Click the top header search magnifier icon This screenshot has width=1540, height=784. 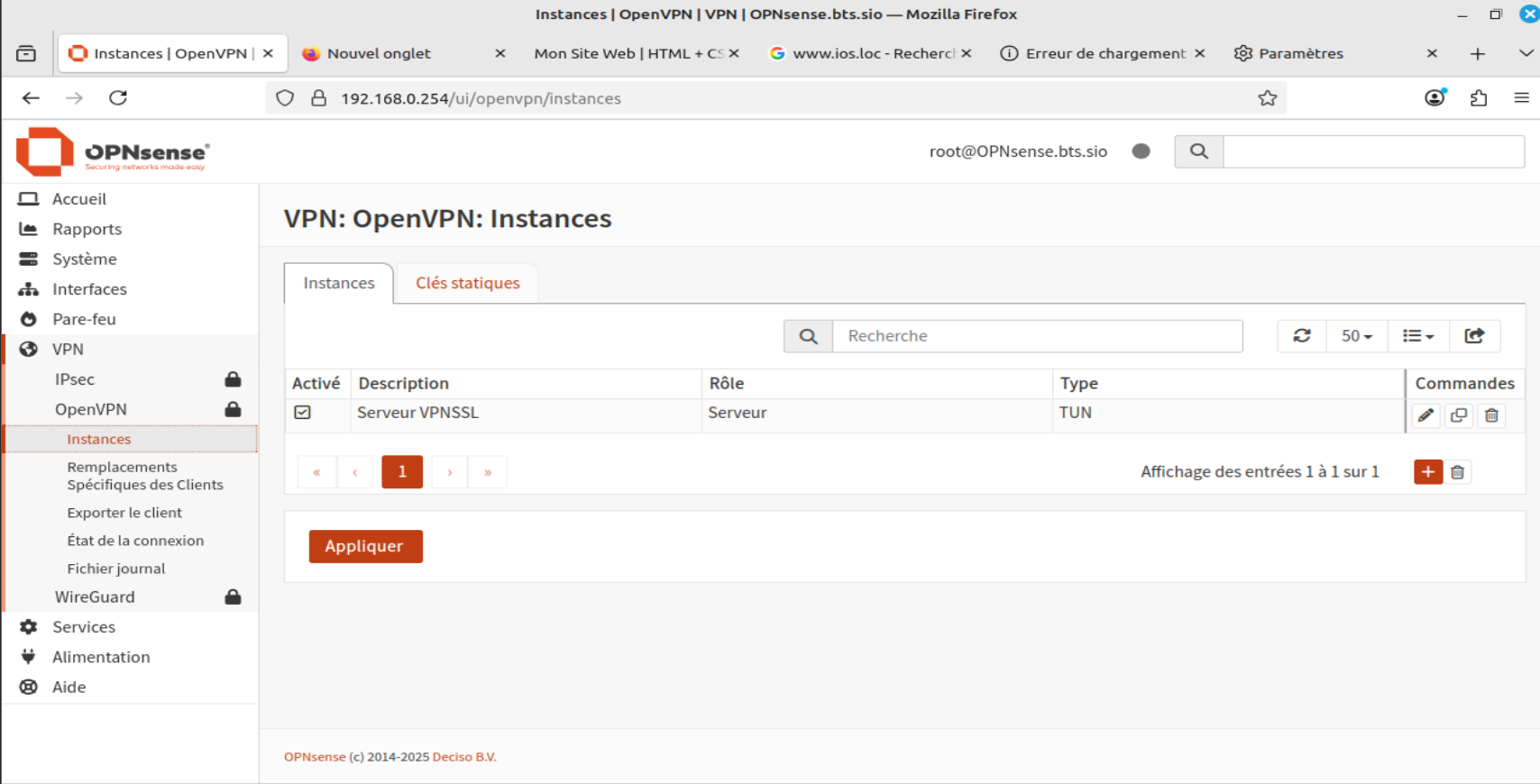click(x=1199, y=151)
